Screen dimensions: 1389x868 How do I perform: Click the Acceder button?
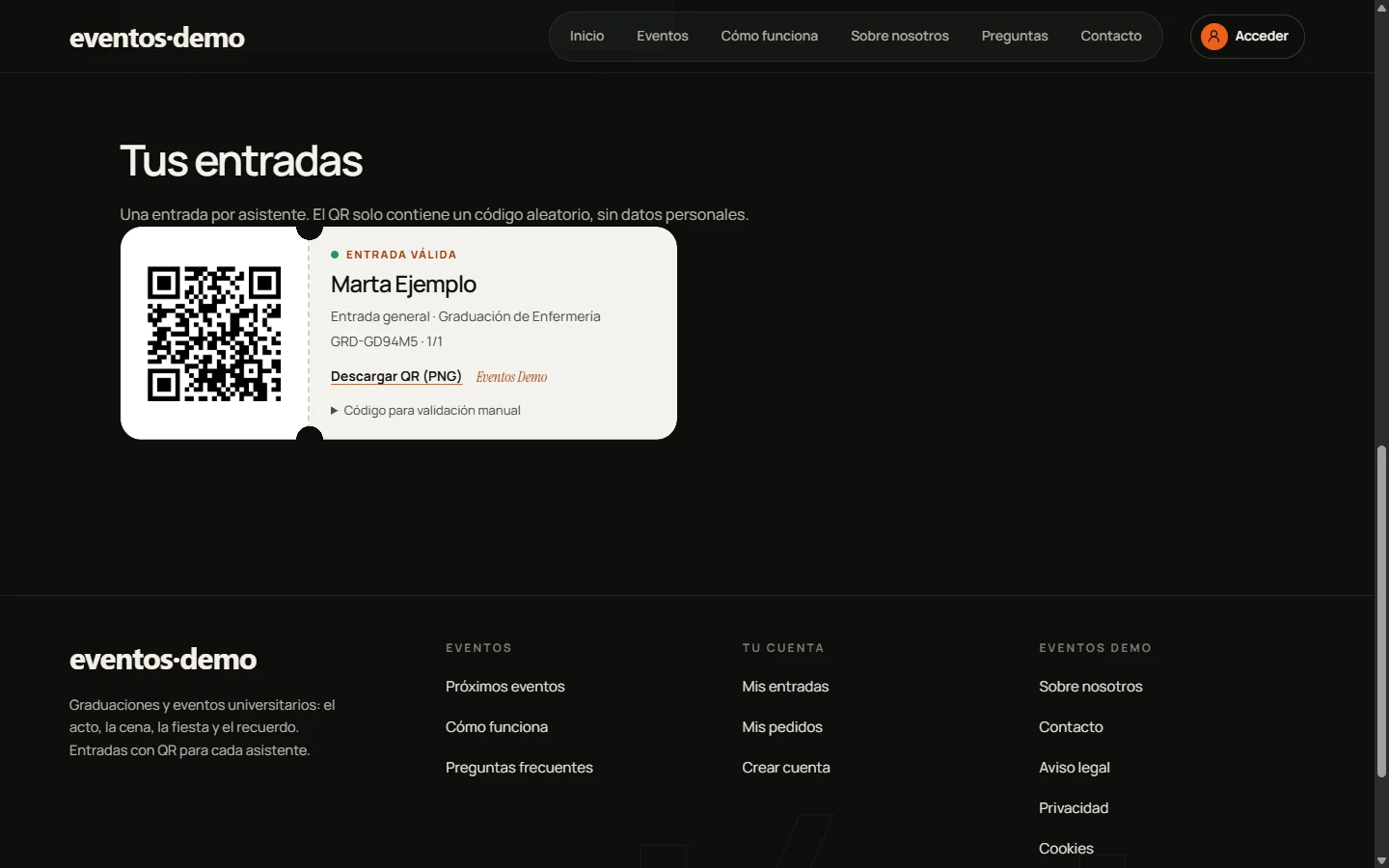pyautogui.click(x=1247, y=37)
